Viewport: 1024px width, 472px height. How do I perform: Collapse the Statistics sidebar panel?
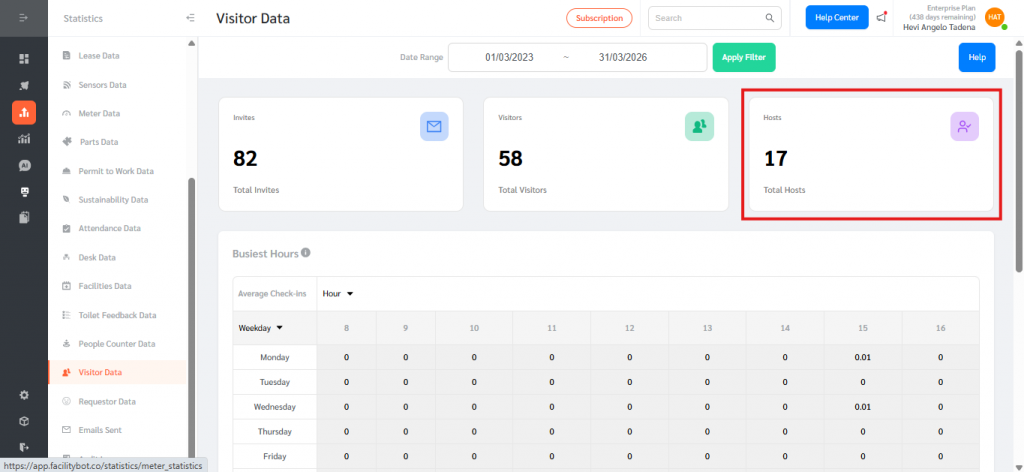[x=191, y=18]
